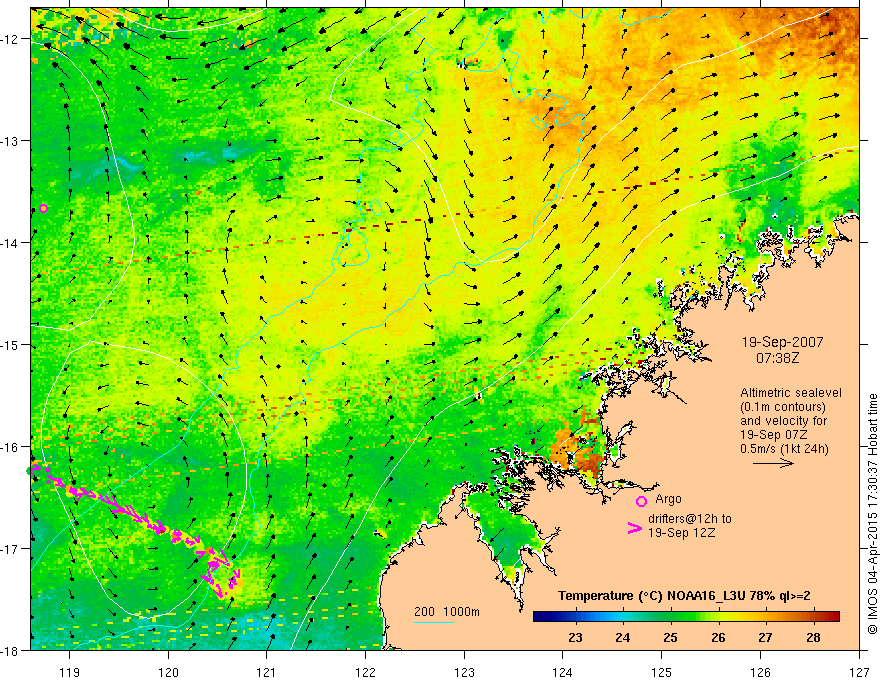Screen dimensions: 880x680
Task: Click the 'Argo' legend label
Action: click(x=668, y=499)
